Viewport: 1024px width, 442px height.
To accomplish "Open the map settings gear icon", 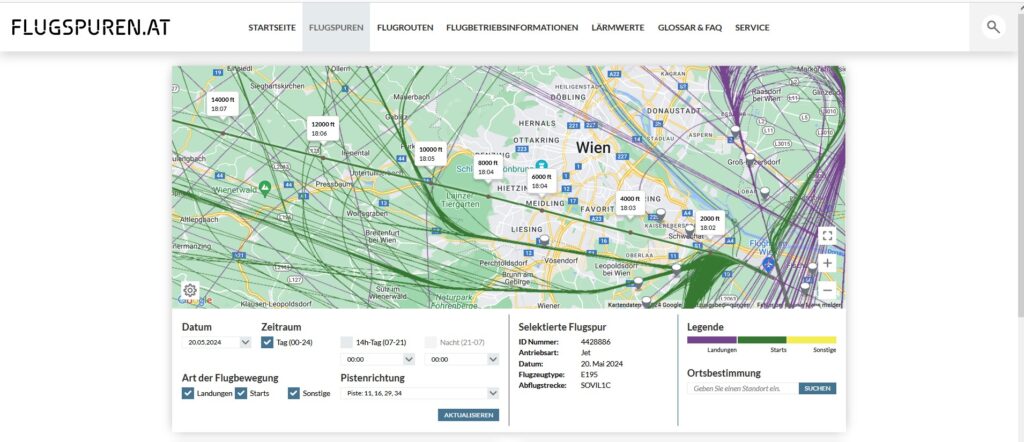I will (x=190, y=291).
